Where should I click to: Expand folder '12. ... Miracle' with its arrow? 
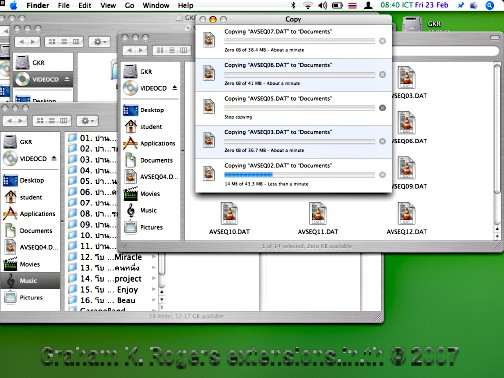(x=154, y=257)
